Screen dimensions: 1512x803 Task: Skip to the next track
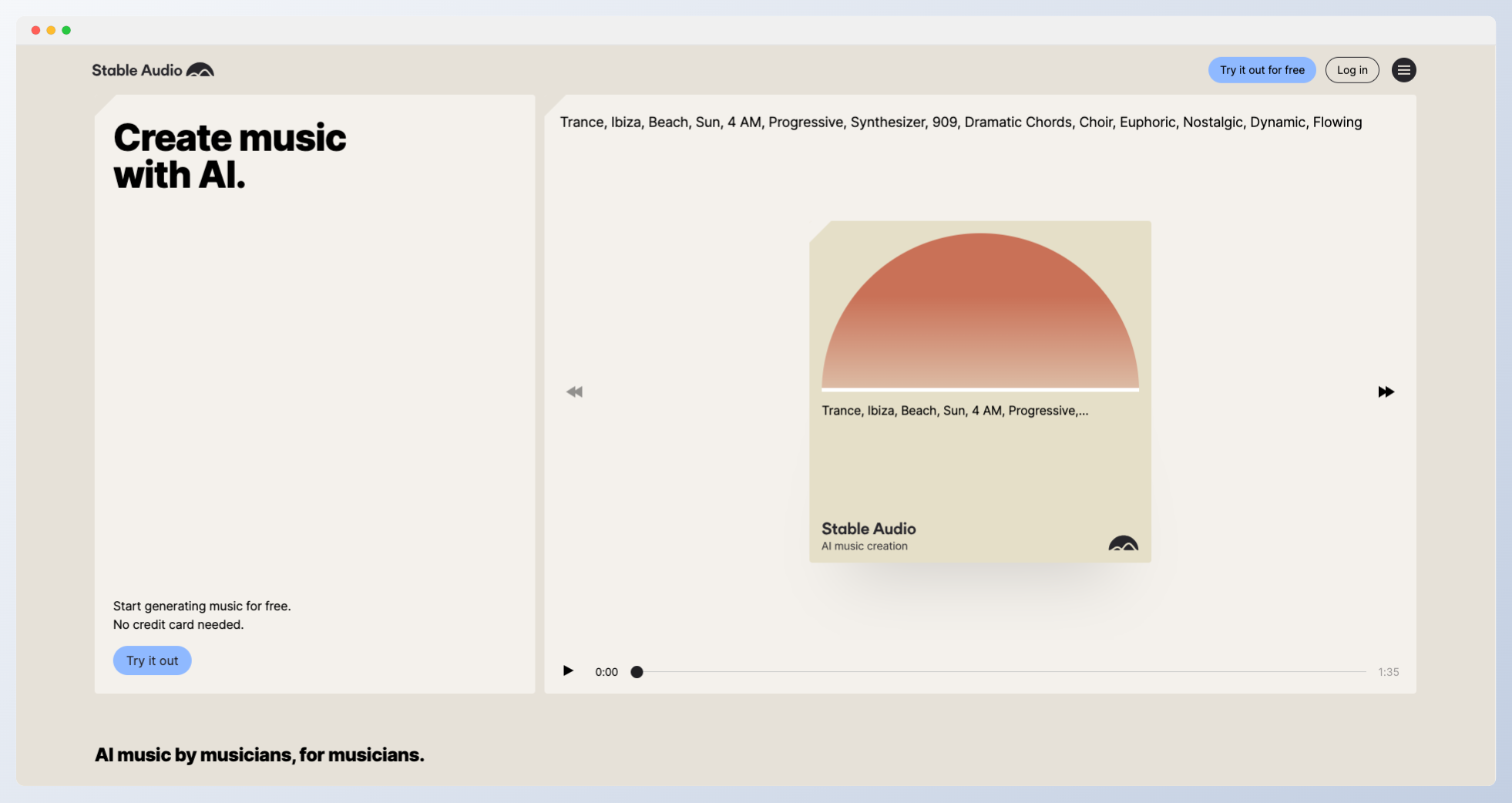tap(1386, 391)
